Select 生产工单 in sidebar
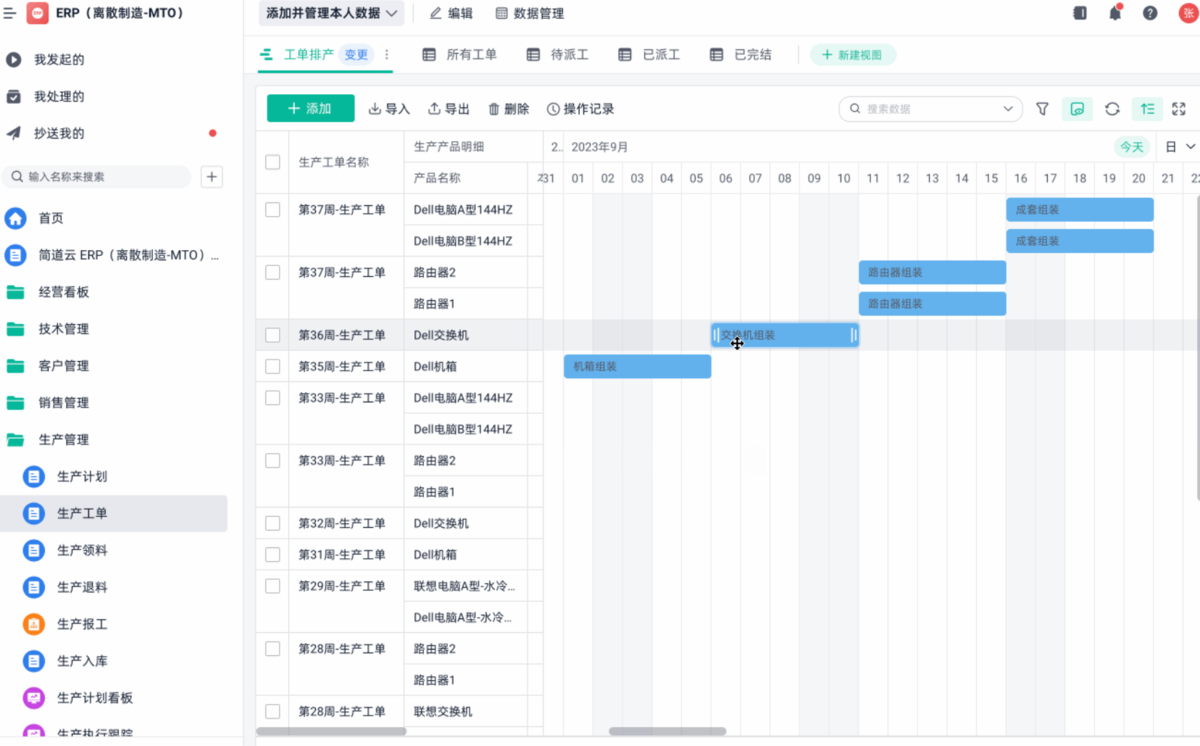The width and height of the screenshot is (1200, 746). pyautogui.click(x=114, y=513)
